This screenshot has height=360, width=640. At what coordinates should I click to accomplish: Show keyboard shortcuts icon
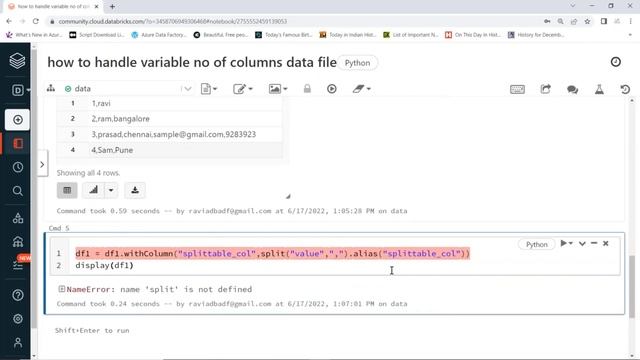pos(517,89)
